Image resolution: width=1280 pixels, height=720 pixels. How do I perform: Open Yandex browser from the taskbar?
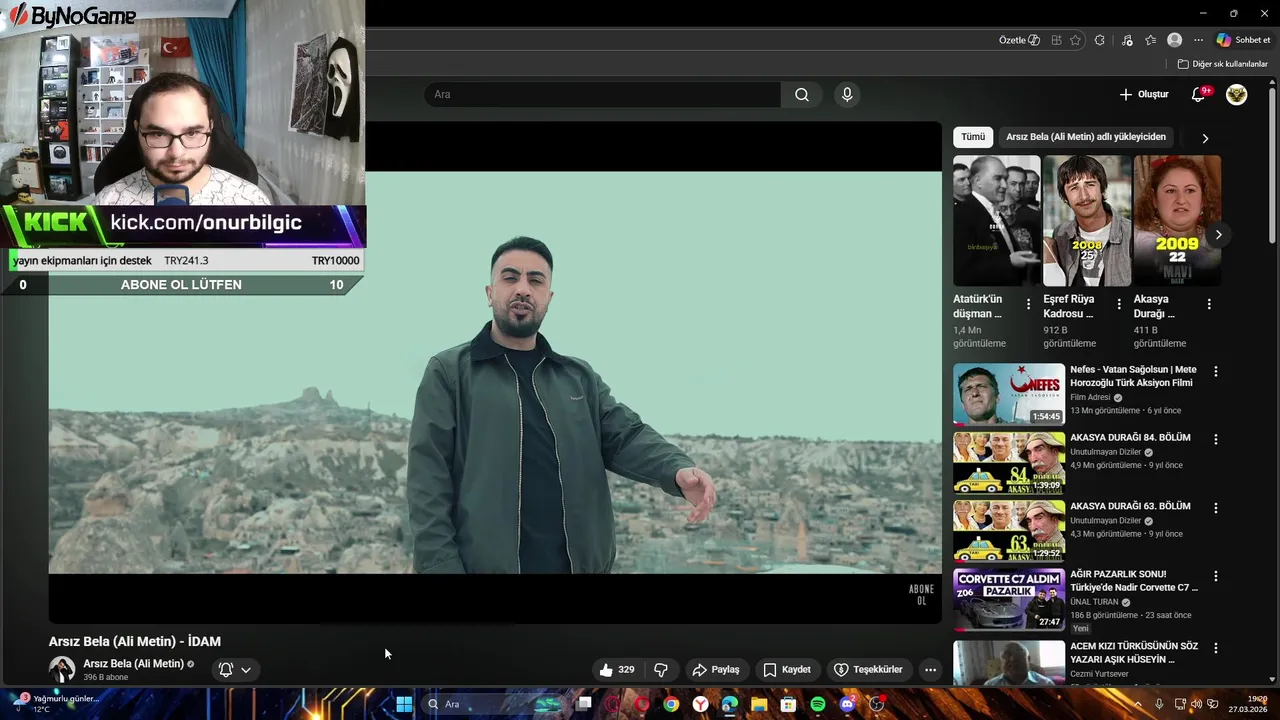(701, 704)
